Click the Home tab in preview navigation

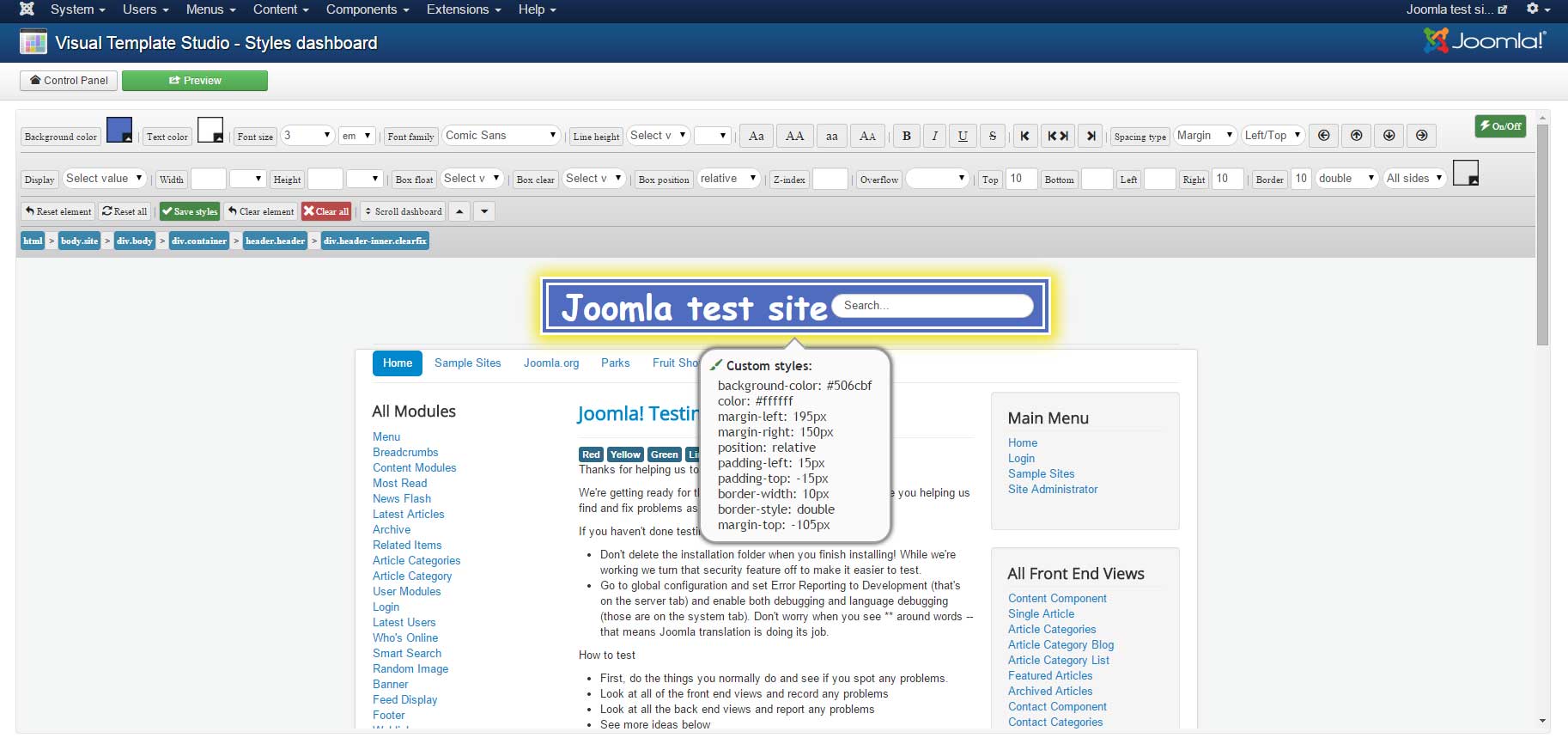(x=398, y=363)
